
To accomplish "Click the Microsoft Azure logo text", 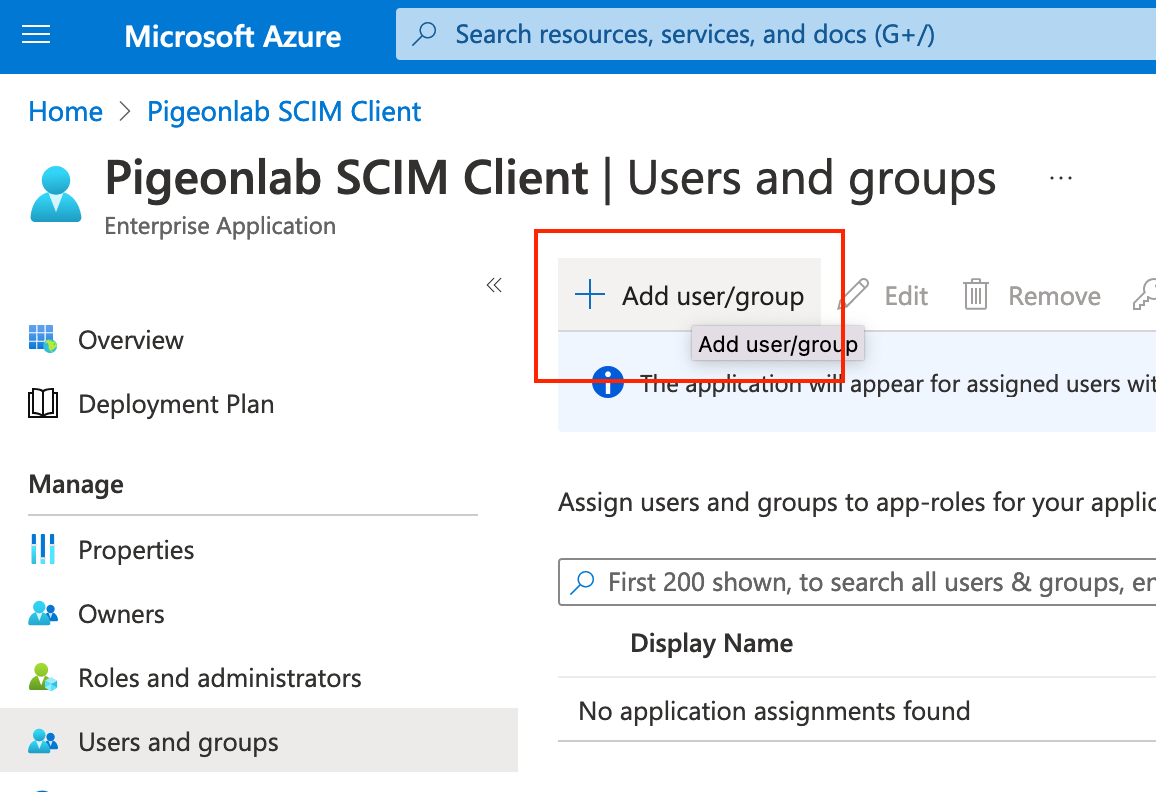I will pos(233,36).
